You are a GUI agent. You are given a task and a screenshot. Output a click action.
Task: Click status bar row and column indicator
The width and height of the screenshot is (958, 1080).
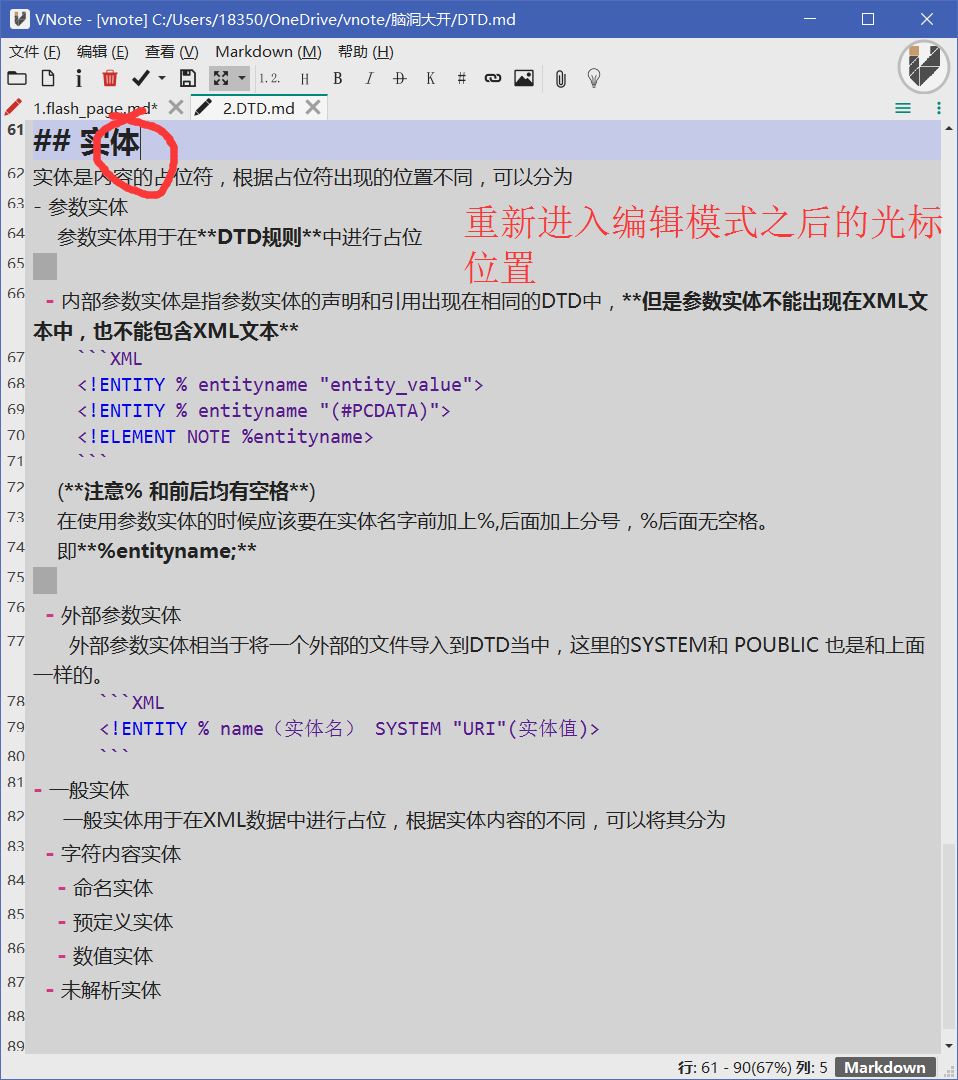tap(753, 1068)
